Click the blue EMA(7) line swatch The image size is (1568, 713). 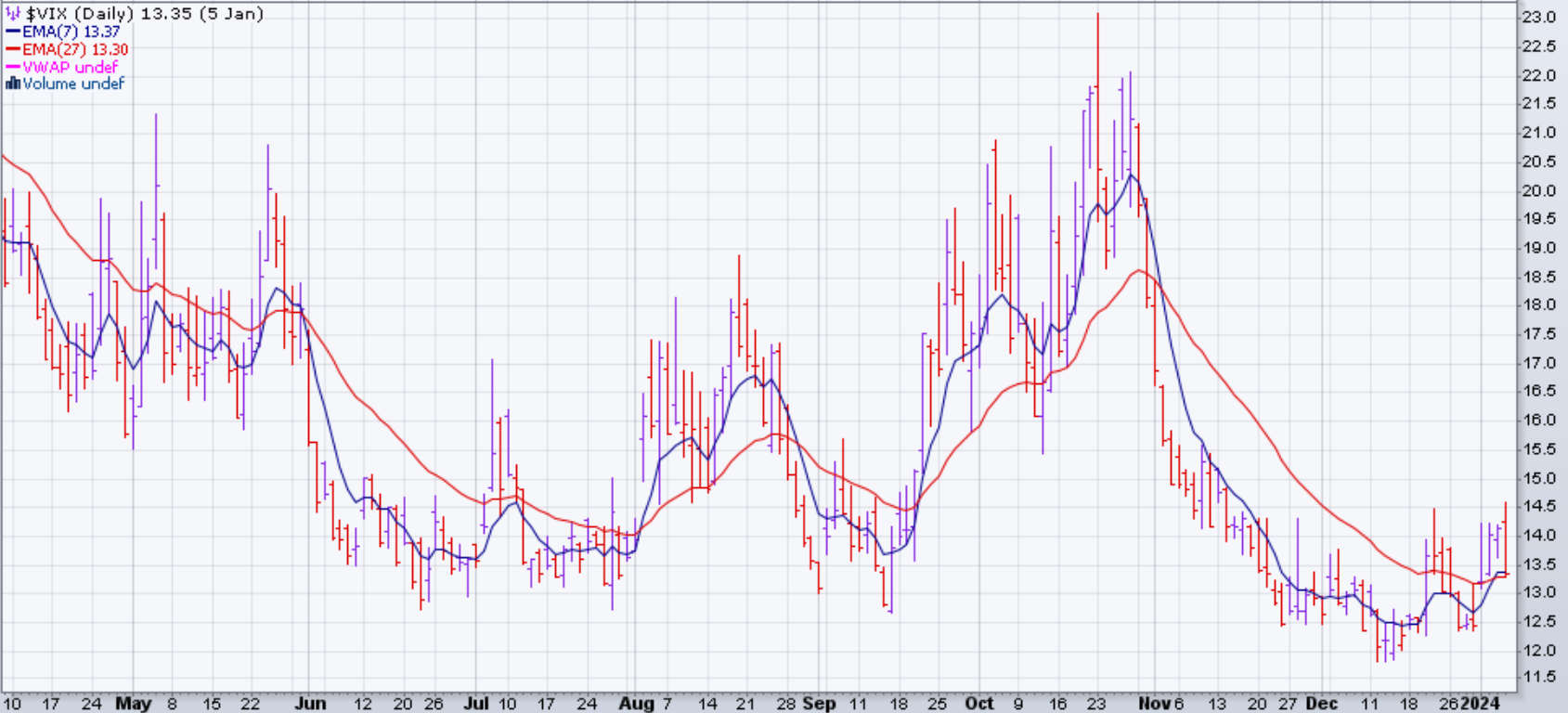(x=13, y=32)
